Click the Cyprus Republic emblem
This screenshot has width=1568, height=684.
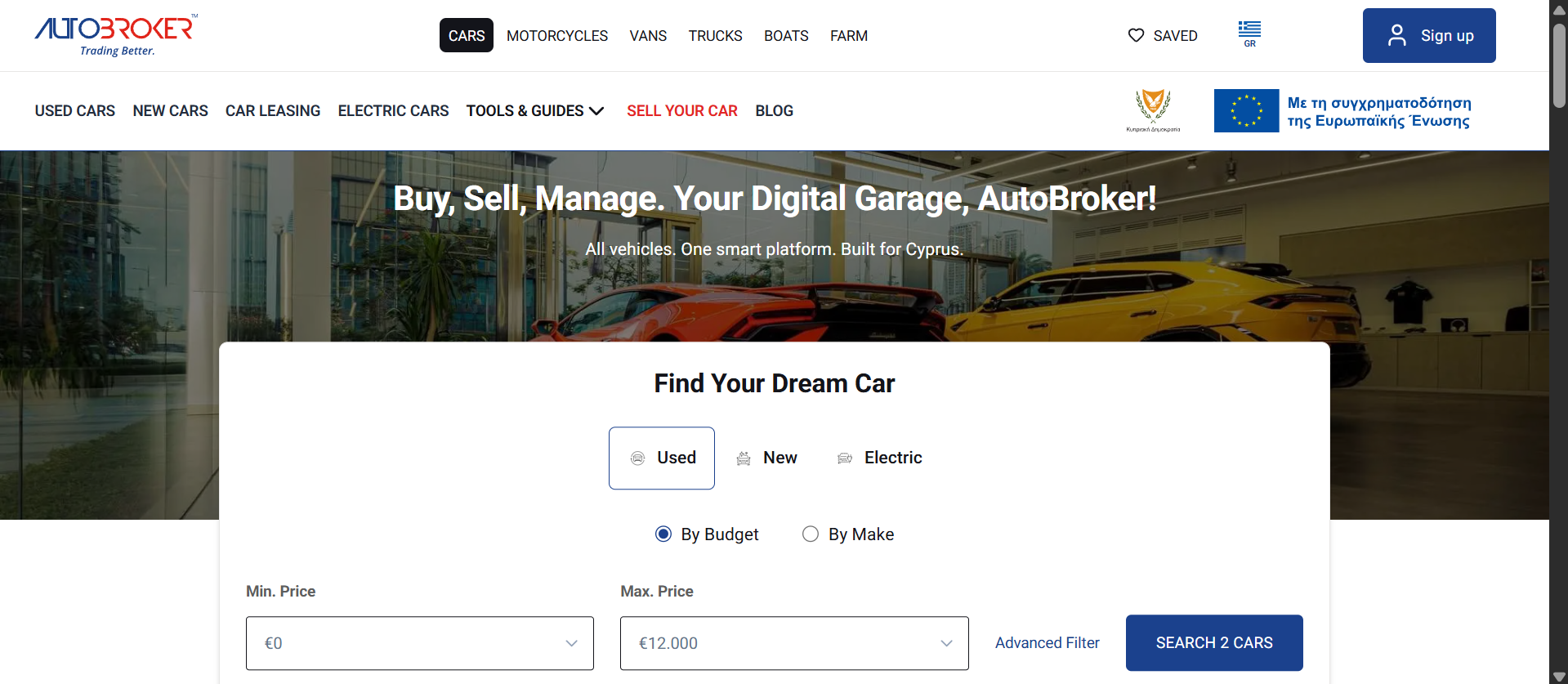tap(1153, 110)
